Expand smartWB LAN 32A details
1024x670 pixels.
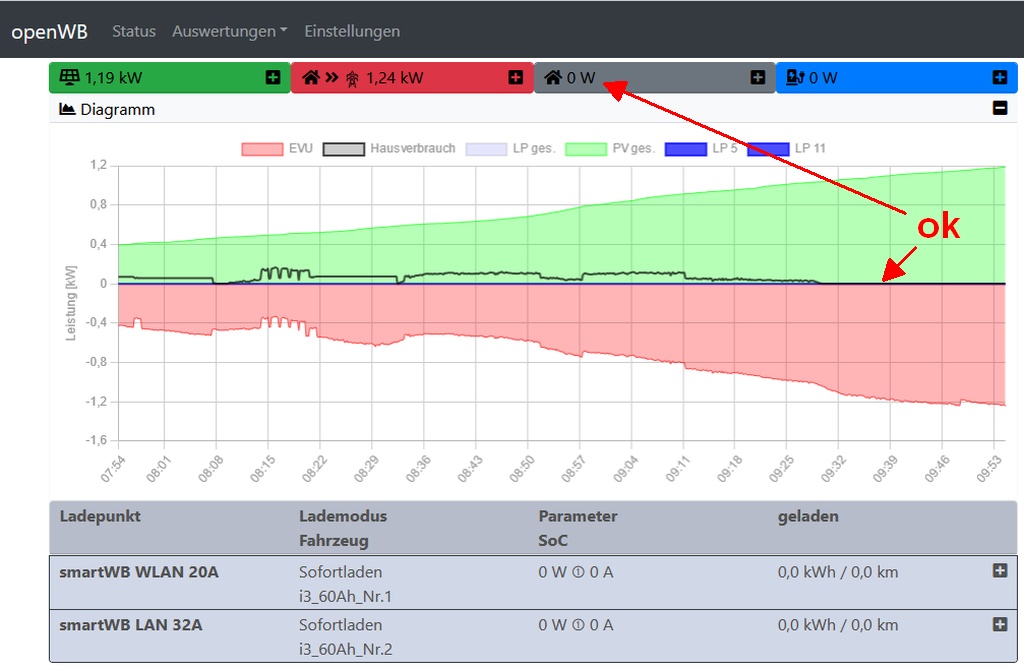pos(999,624)
